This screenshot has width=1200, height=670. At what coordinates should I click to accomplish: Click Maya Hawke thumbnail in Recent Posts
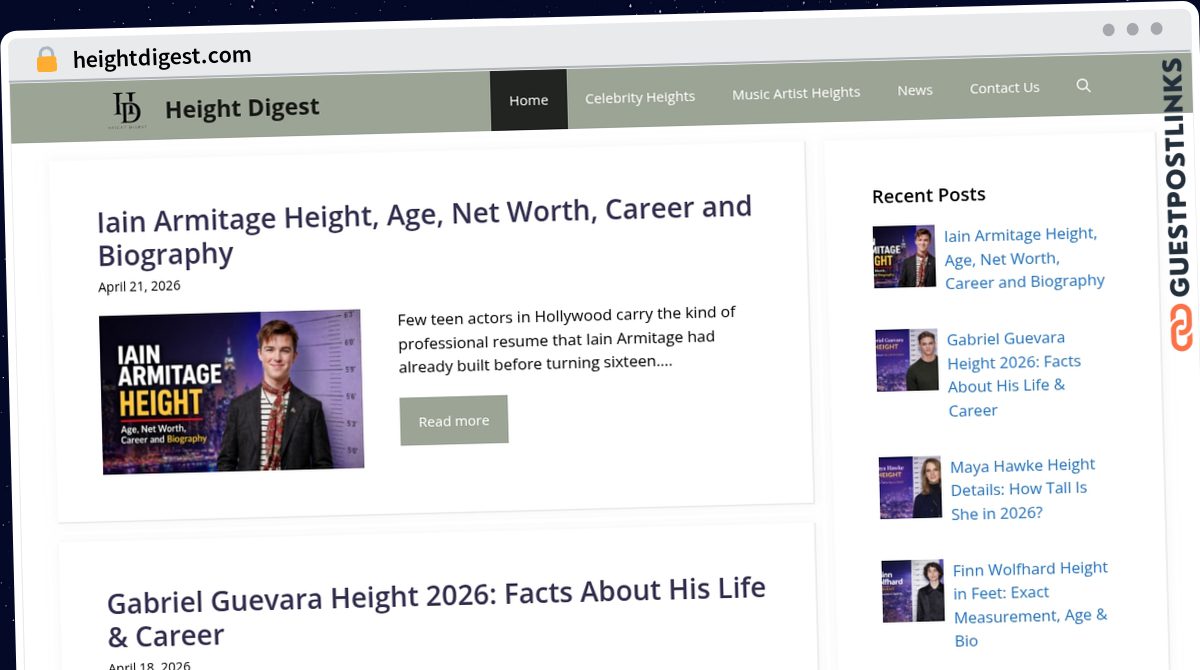click(910, 487)
